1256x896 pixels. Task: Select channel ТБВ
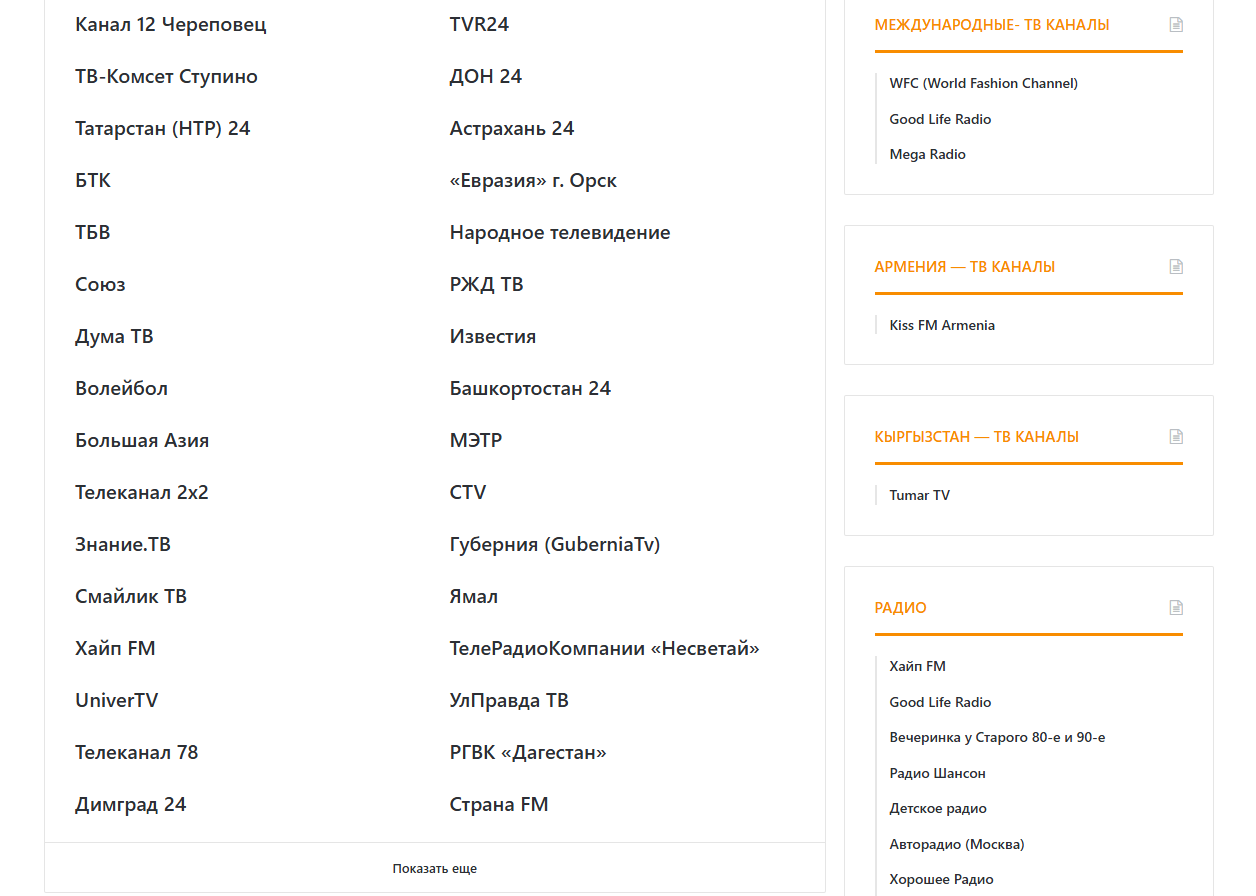pos(93,232)
